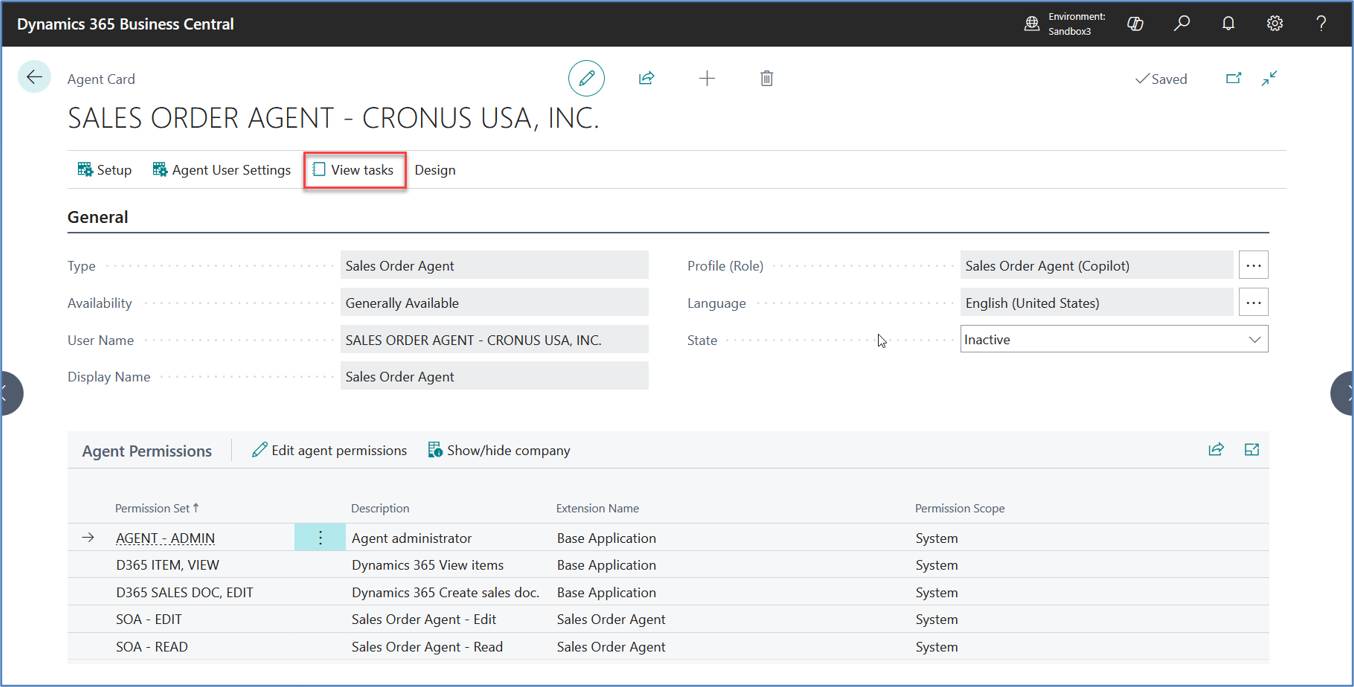
Task: Navigate to the next record
Action: 1343,393
